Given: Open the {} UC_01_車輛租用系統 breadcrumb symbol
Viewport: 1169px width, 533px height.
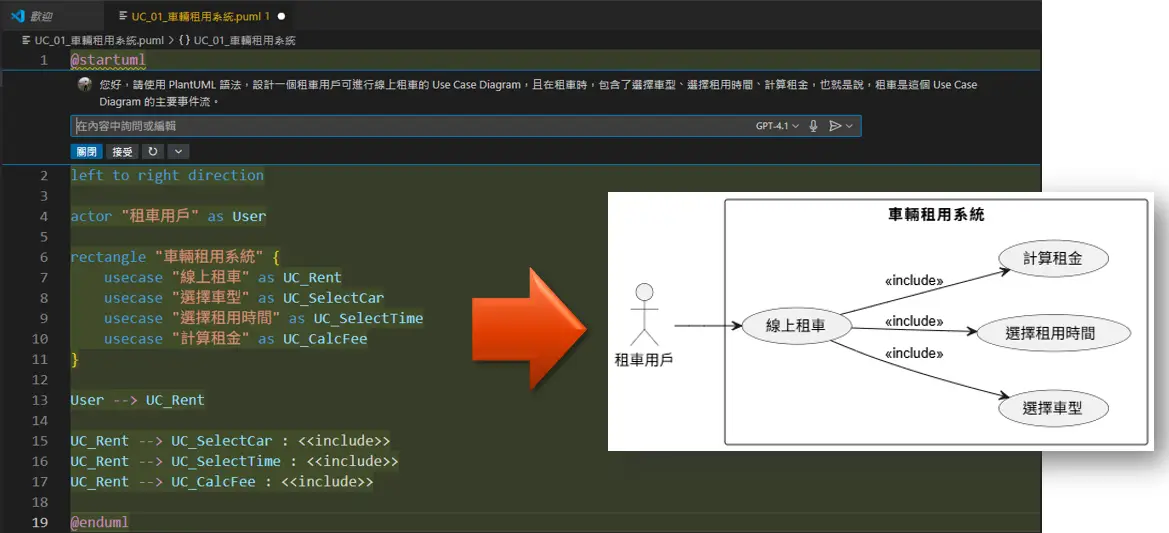Looking at the screenshot, I should 236,40.
